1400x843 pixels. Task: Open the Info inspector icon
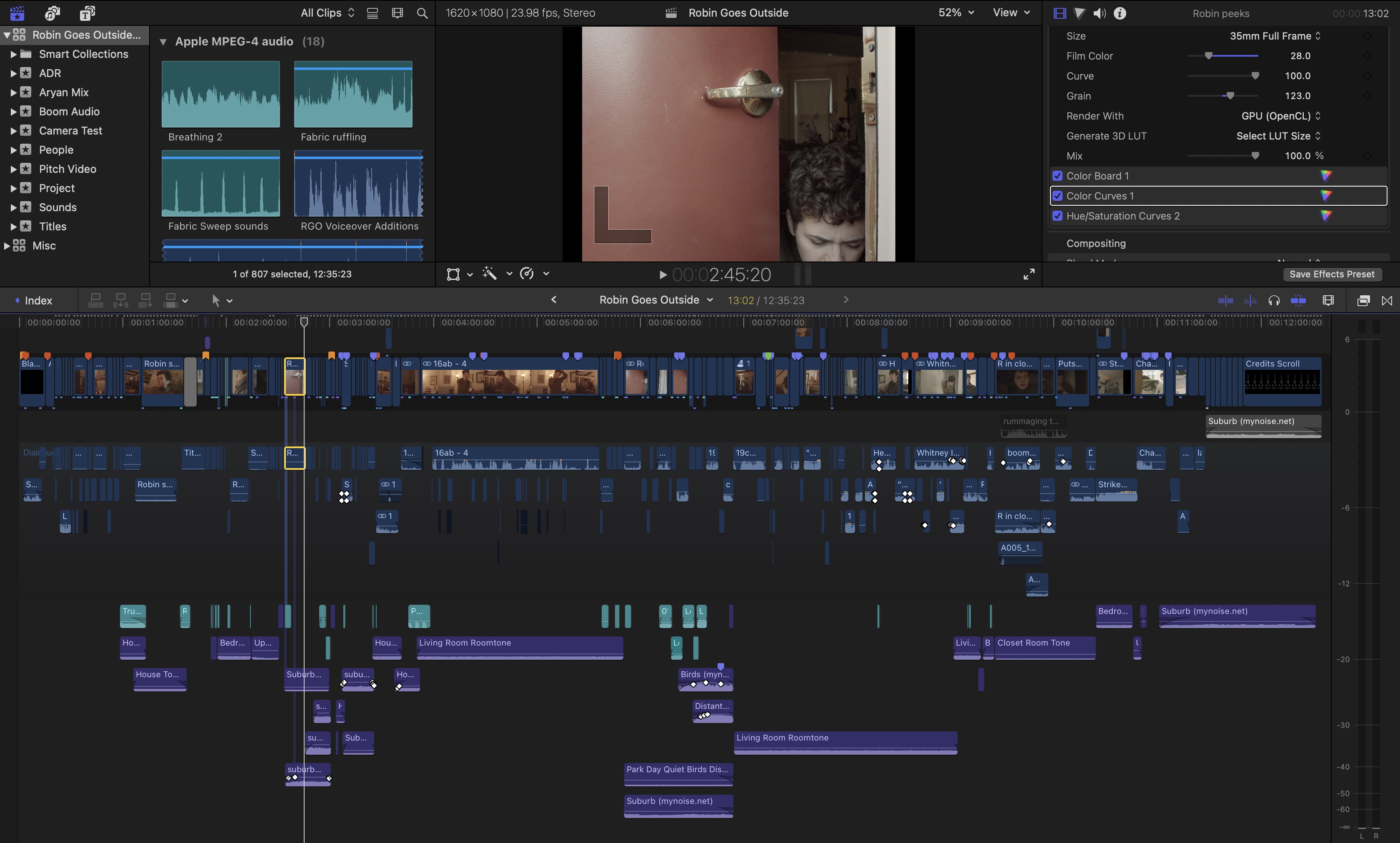point(1120,13)
